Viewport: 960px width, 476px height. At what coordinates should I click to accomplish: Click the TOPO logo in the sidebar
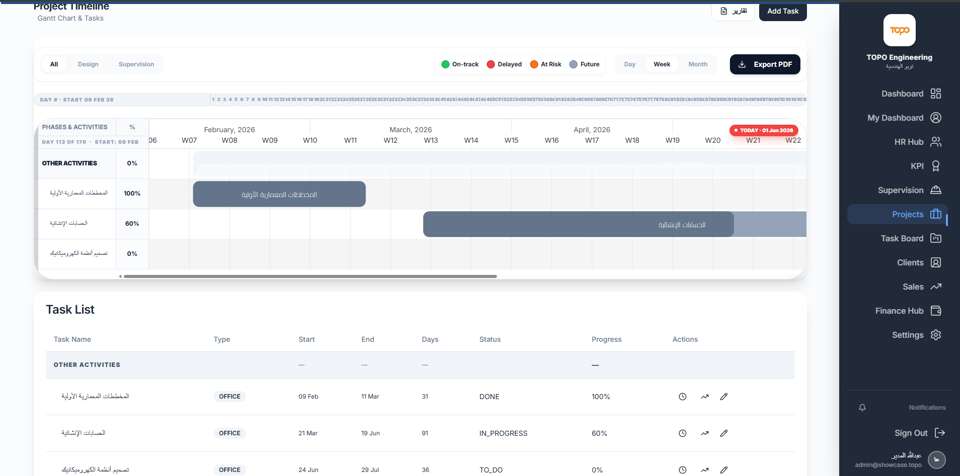(x=899, y=30)
